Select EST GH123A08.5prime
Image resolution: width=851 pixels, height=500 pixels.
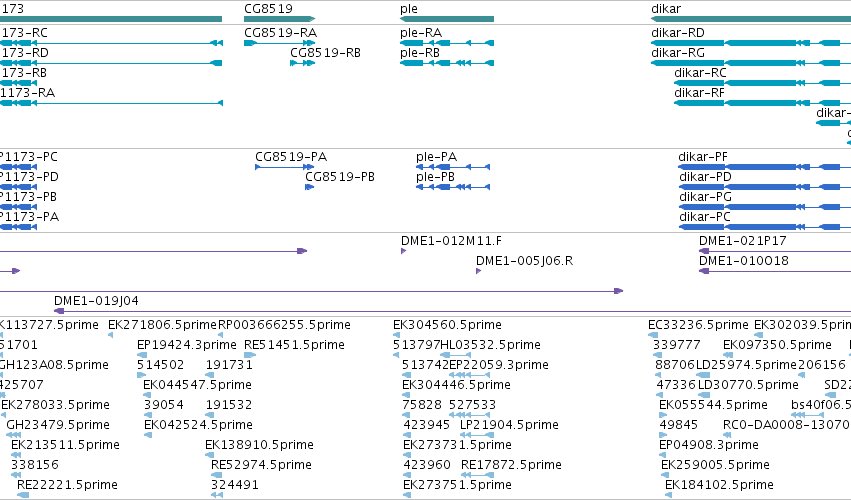(x=54, y=365)
